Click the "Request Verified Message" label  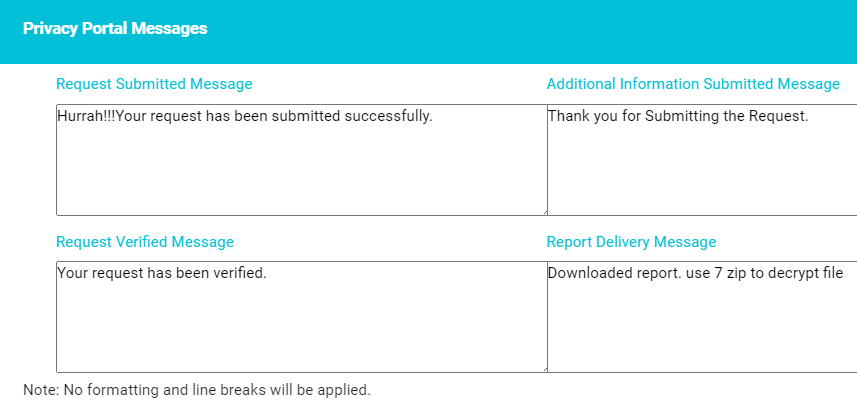coord(145,242)
